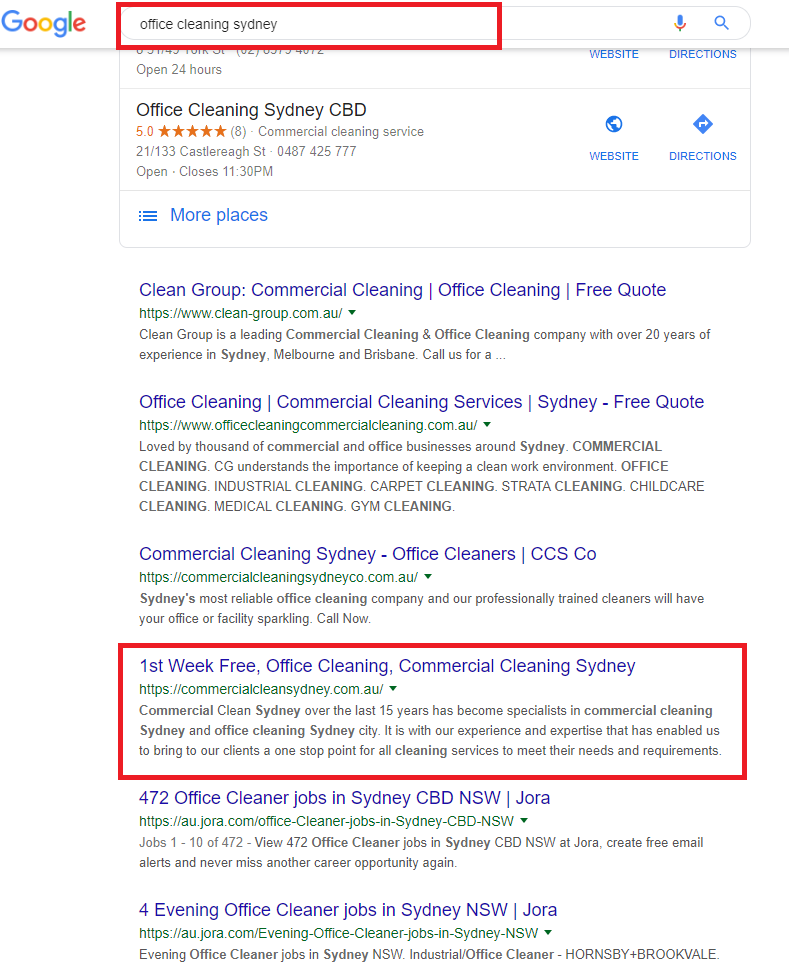
Task: Open dropdown arrow beside commercialcleansydney.com.au URL
Action: pos(393,689)
